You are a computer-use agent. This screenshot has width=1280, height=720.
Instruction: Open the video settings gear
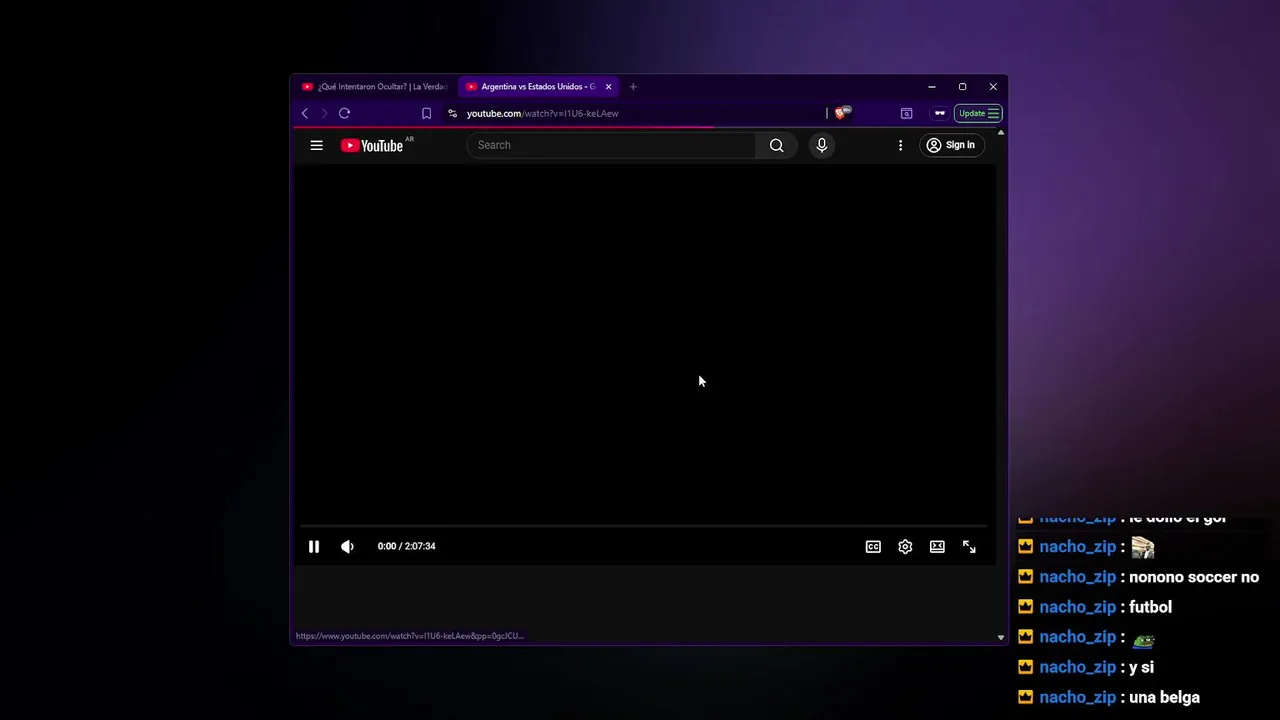[905, 546]
